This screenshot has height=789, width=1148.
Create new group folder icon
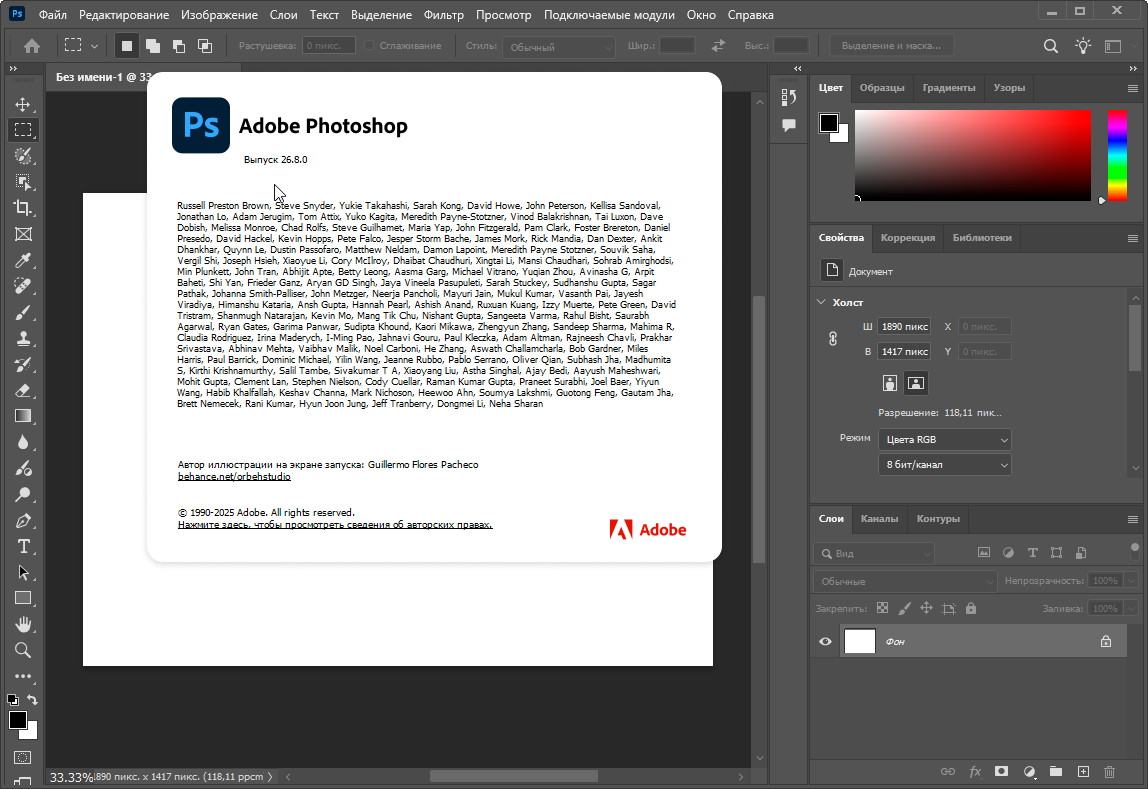pyautogui.click(x=1056, y=771)
